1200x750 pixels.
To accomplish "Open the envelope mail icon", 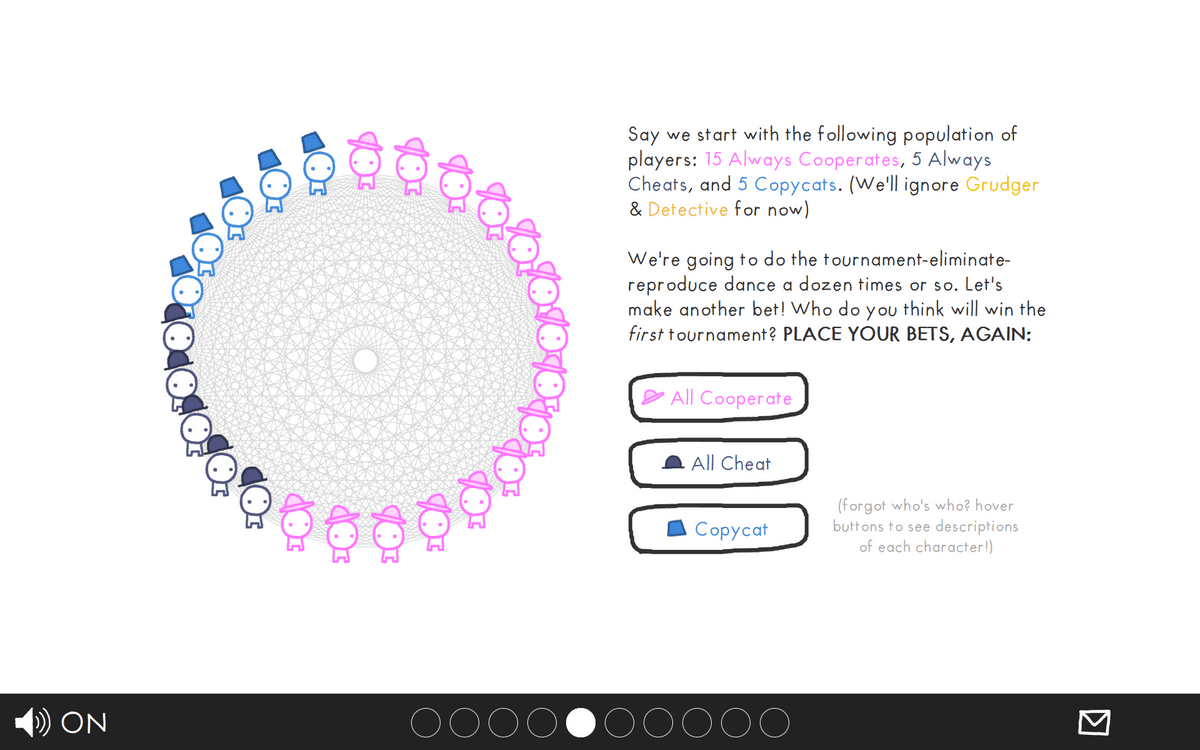I will [1094, 722].
